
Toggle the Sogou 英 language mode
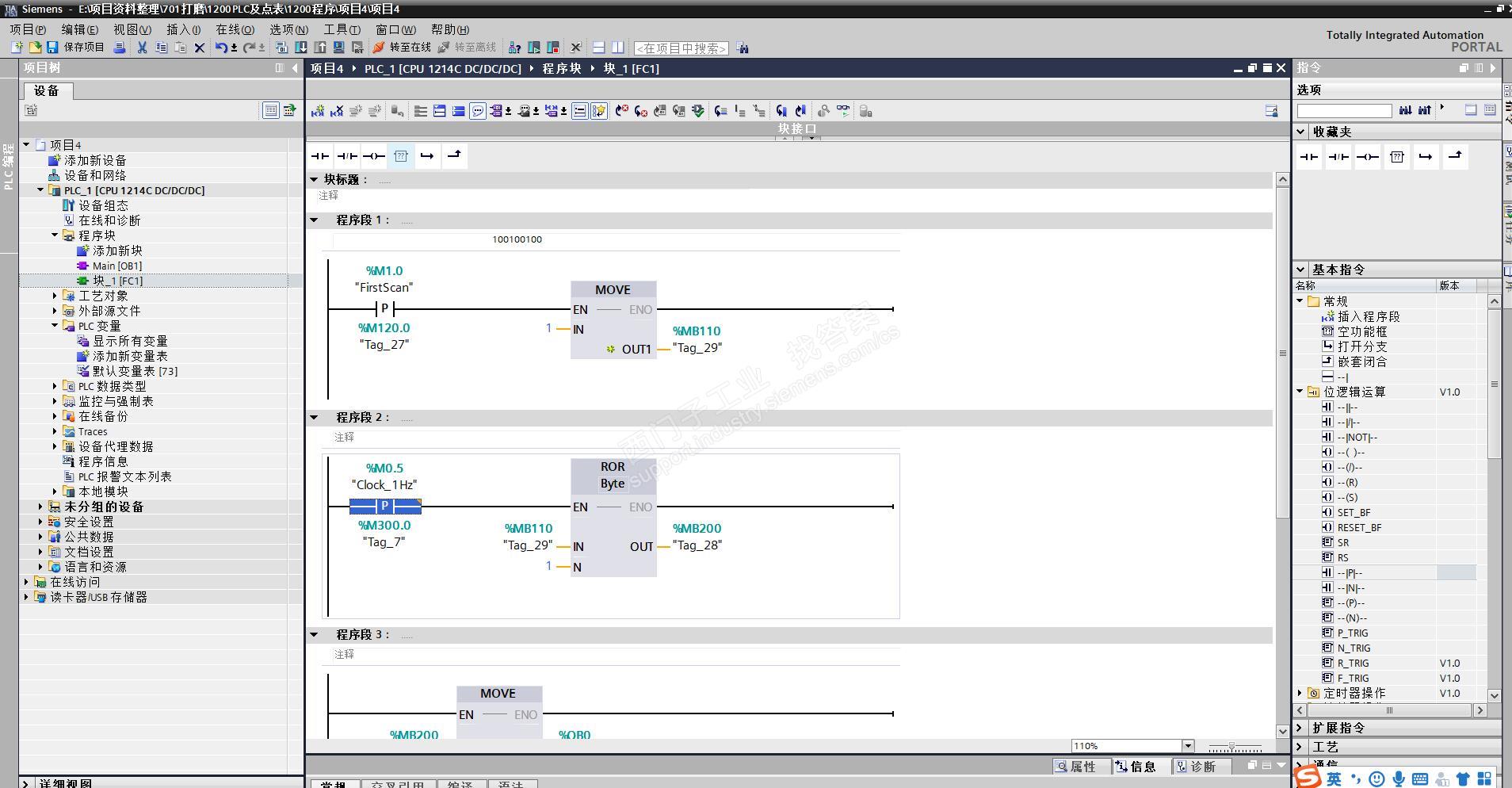(x=1334, y=779)
